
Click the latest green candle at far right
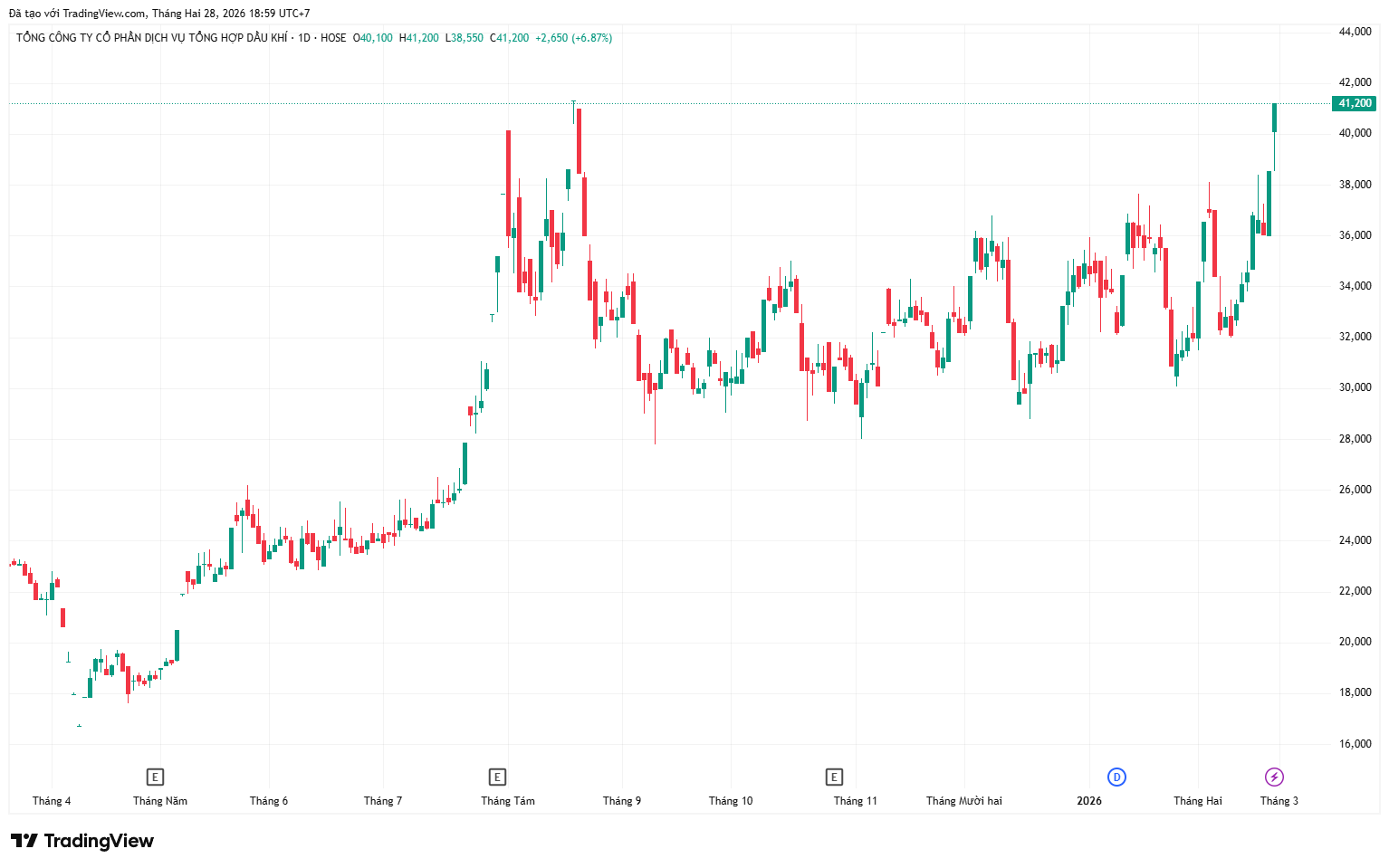1274,118
